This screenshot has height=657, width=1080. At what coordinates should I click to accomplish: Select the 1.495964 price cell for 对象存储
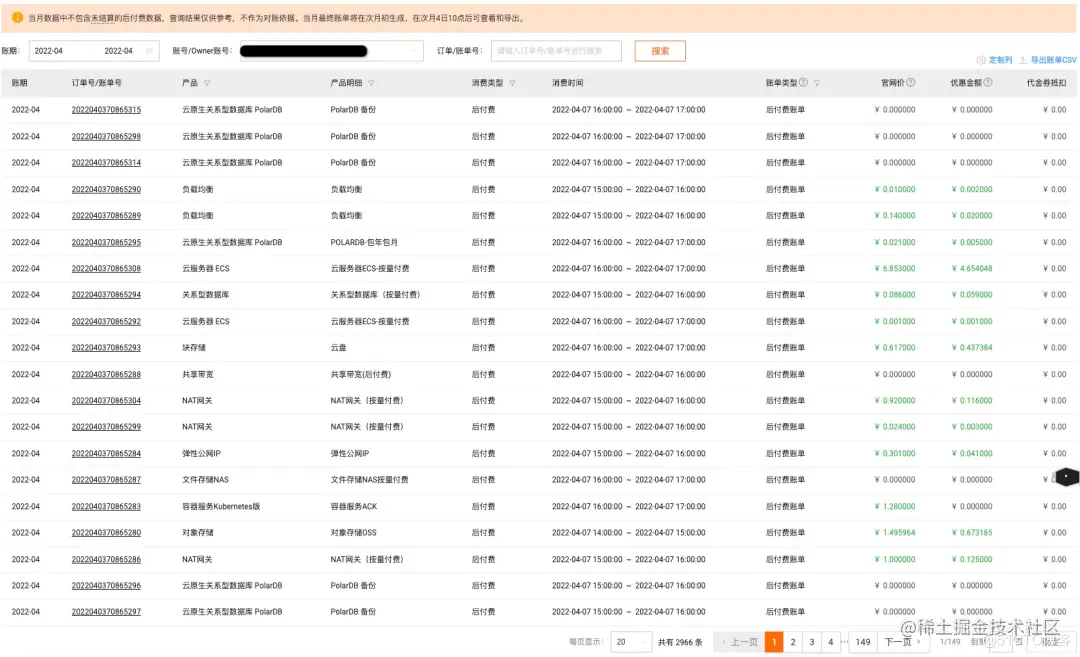coord(895,533)
